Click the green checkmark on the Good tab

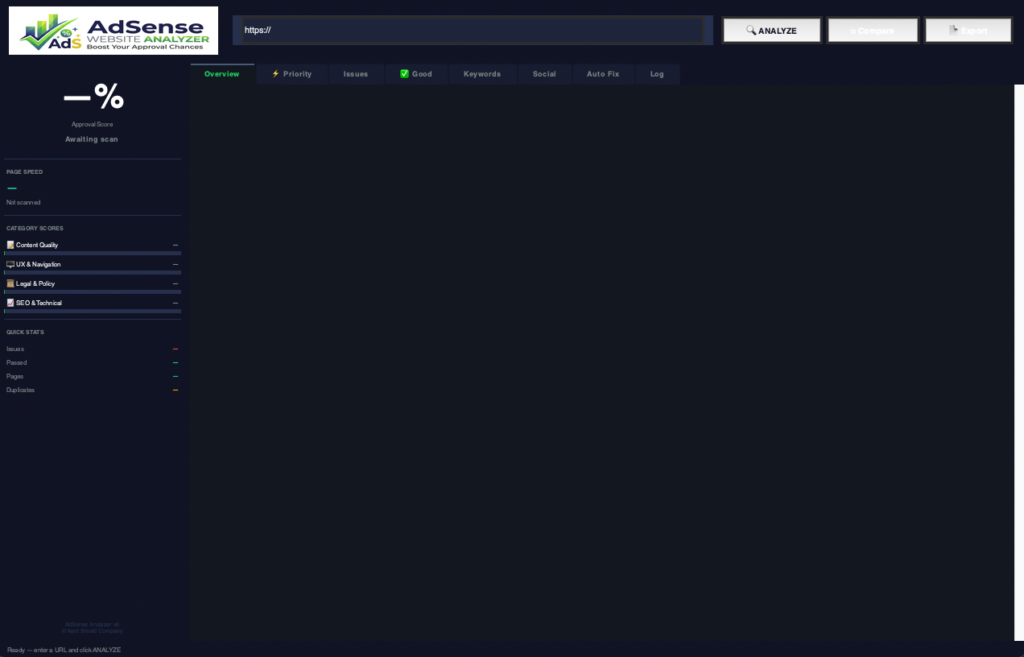point(403,73)
